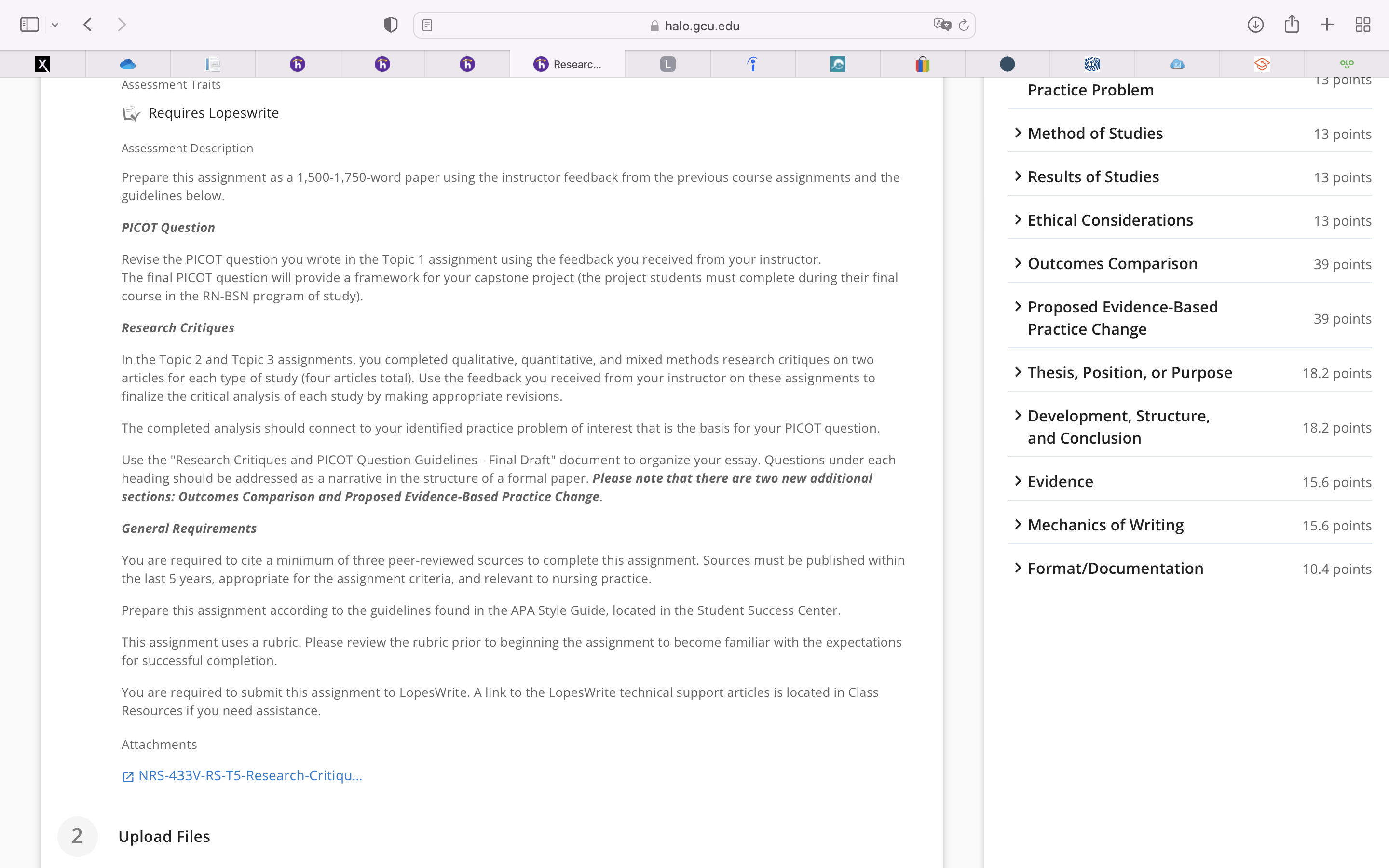Expand the Outcomes Comparison rubric row
This screenshot has height=868, width=1389.
[x=1189, y=263]
